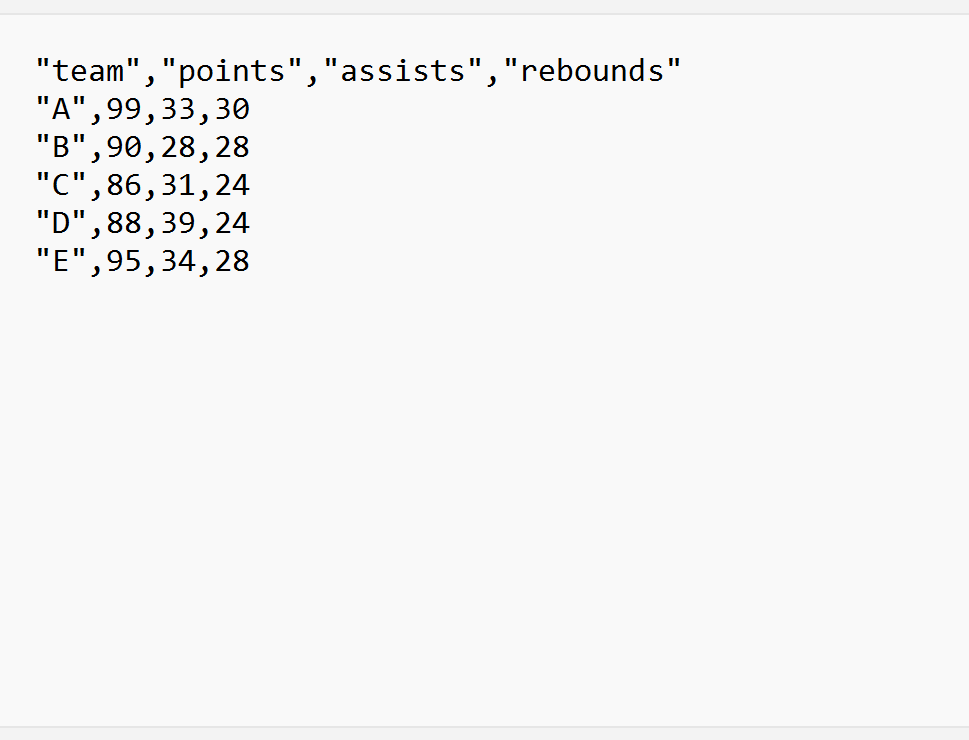Click the last value 28 in row E
Viewport: 969px width, 740px height.
pos(232,261)
